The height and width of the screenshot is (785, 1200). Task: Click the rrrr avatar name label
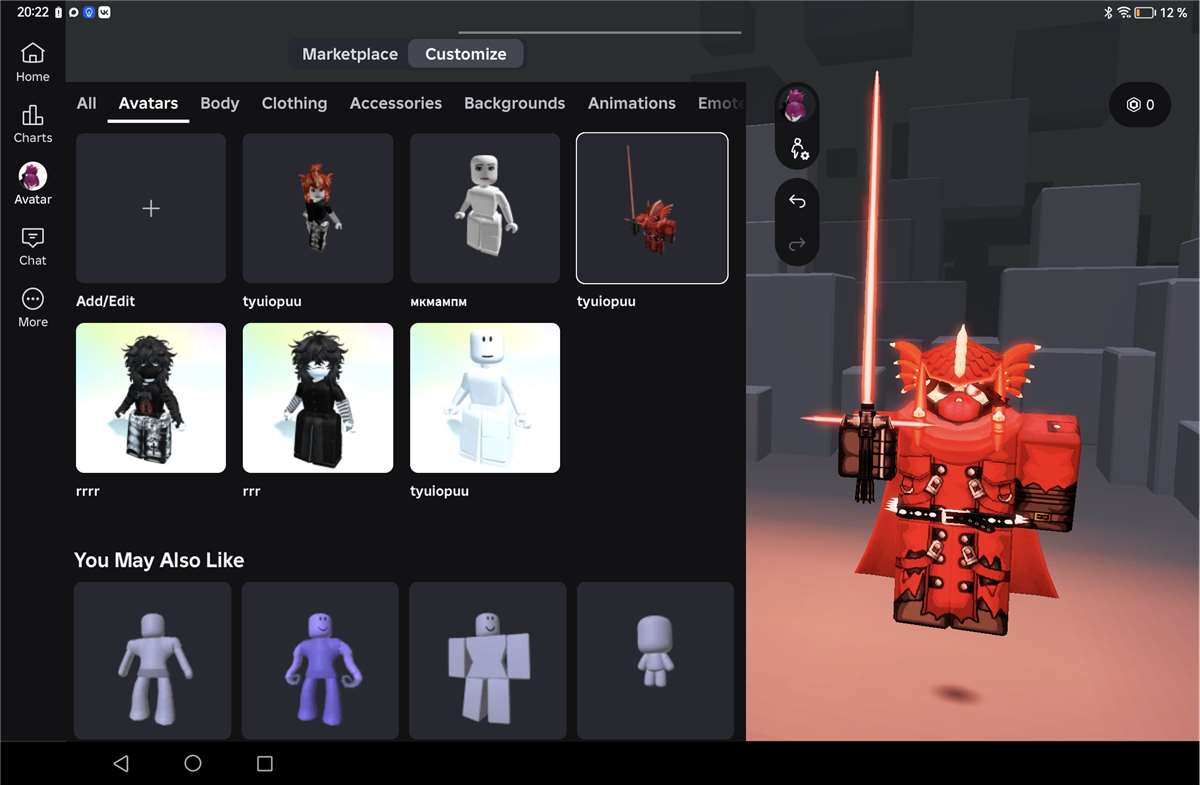tap(88, 491)
